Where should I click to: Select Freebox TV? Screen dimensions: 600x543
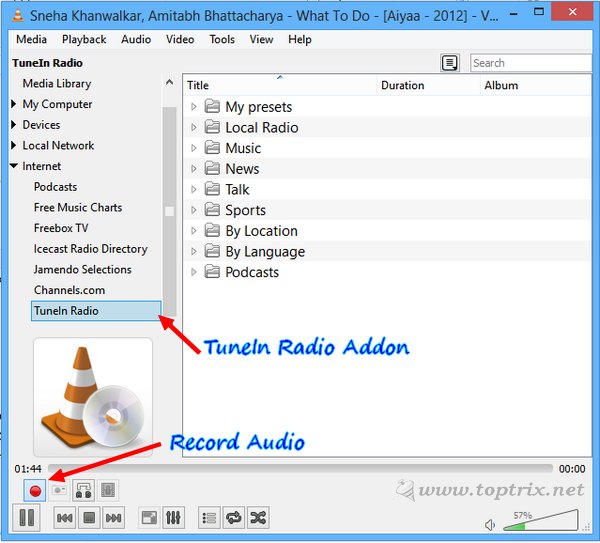point(61,228)
